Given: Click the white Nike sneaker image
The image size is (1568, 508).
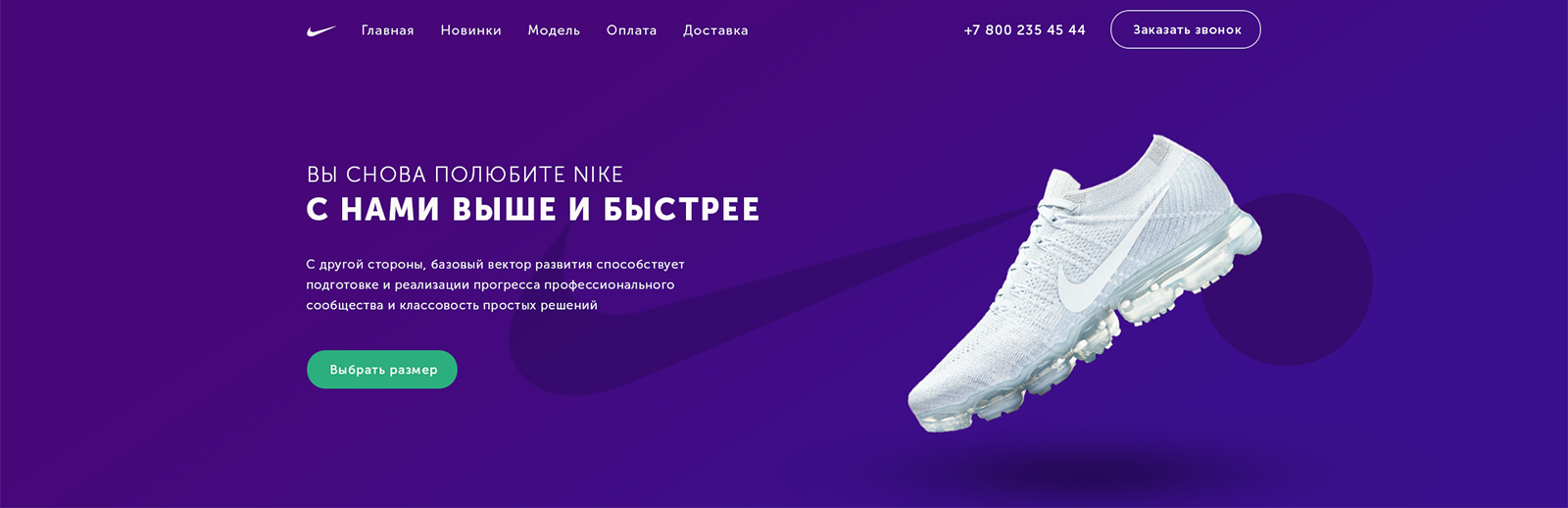Looking at the screenshot, I should click(1083, 284).
